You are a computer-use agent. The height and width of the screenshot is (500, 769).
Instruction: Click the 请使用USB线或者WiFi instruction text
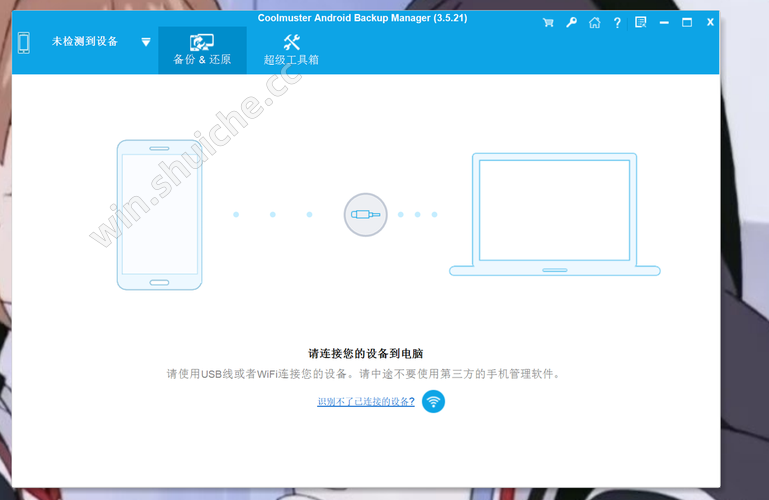363,374
